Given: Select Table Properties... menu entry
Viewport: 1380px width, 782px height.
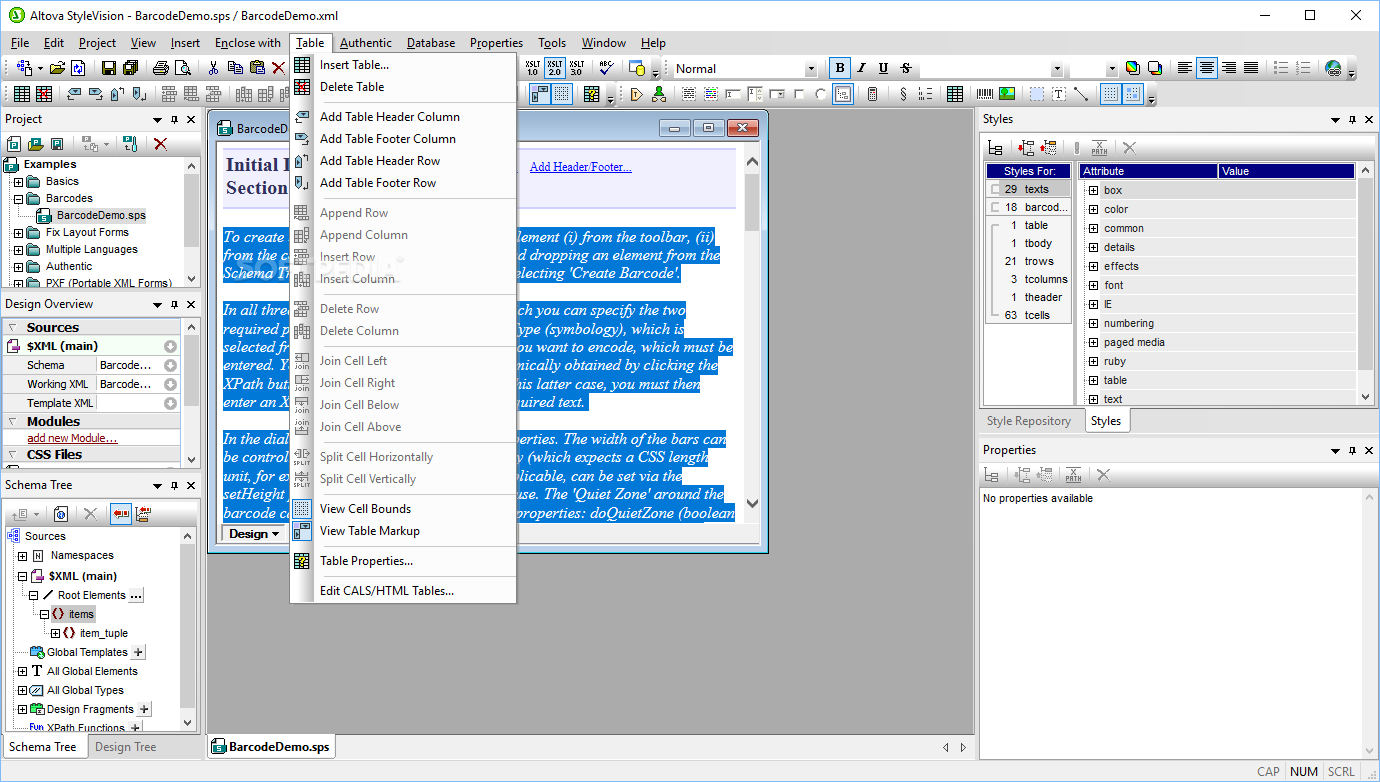Looking at the screenshot, I should point(366,561).
